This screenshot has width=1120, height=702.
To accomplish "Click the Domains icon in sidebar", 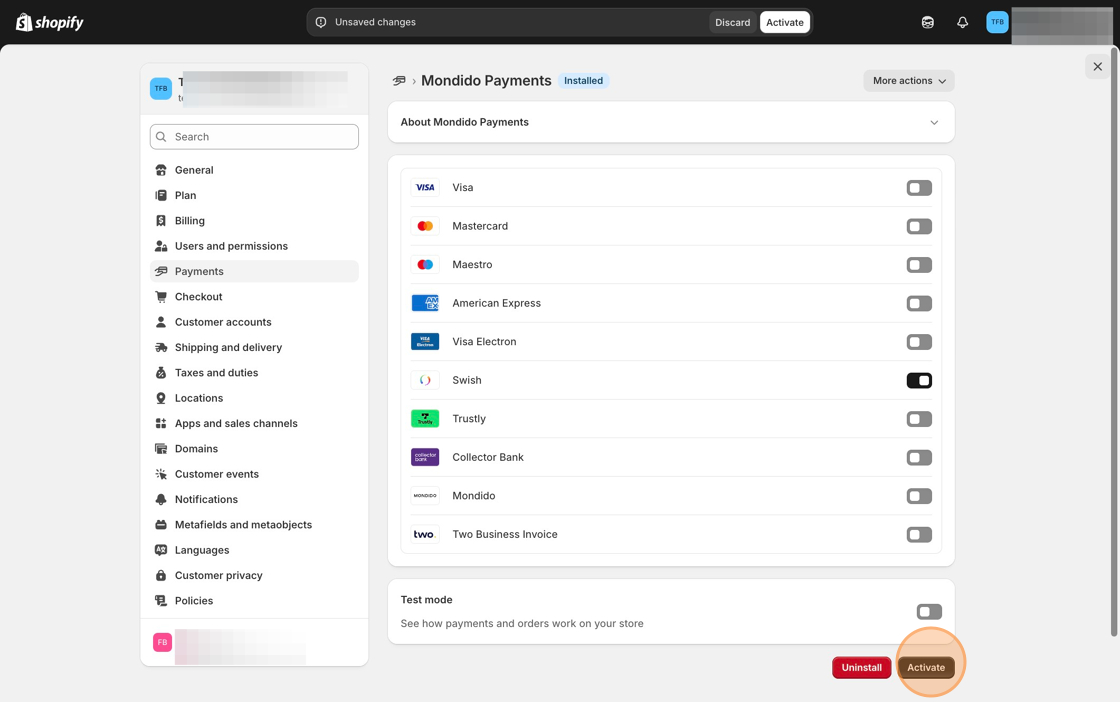I will tap(161, 448).
